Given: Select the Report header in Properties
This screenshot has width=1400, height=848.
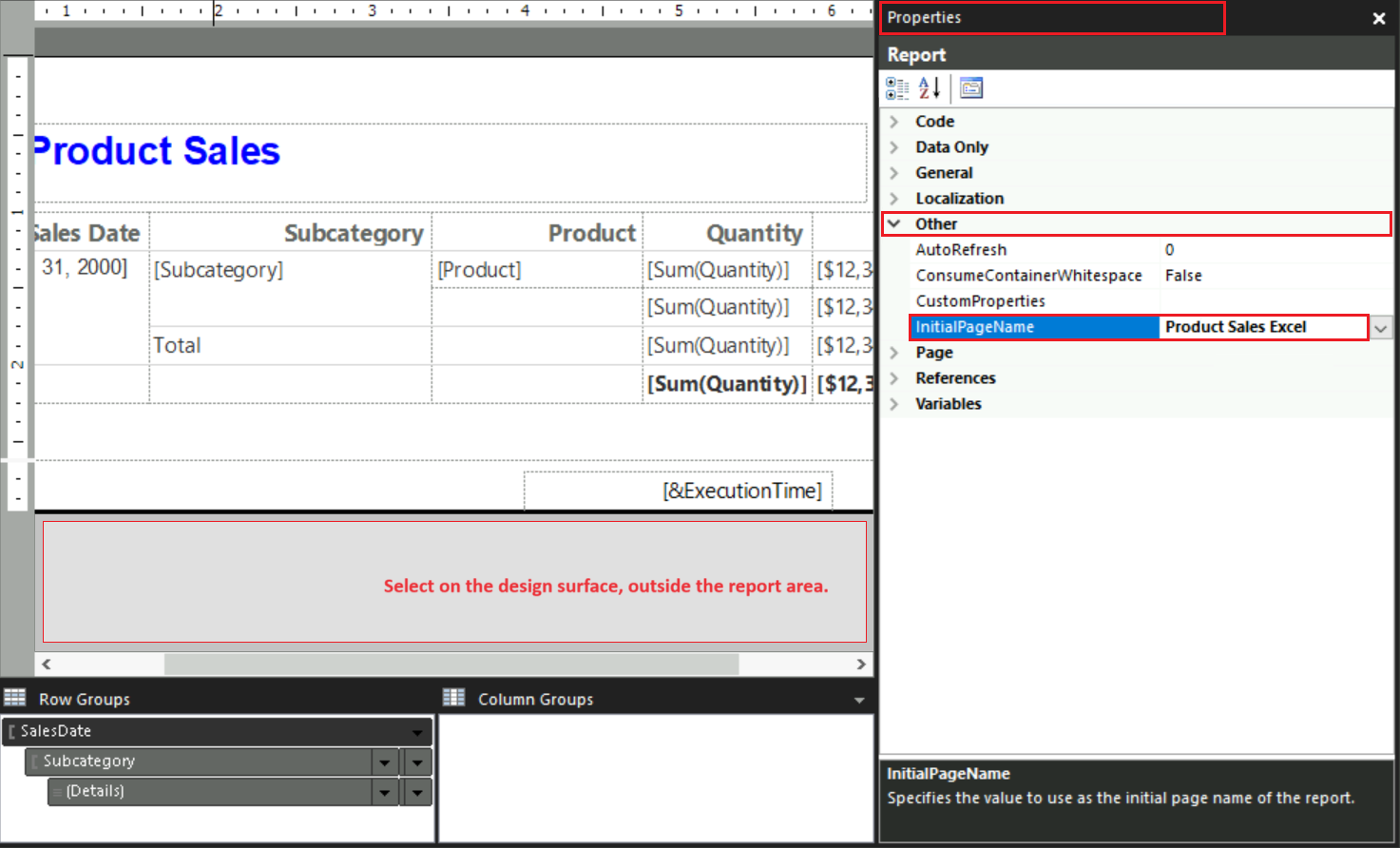Looking at the screenshot, I should click(917, 54).
